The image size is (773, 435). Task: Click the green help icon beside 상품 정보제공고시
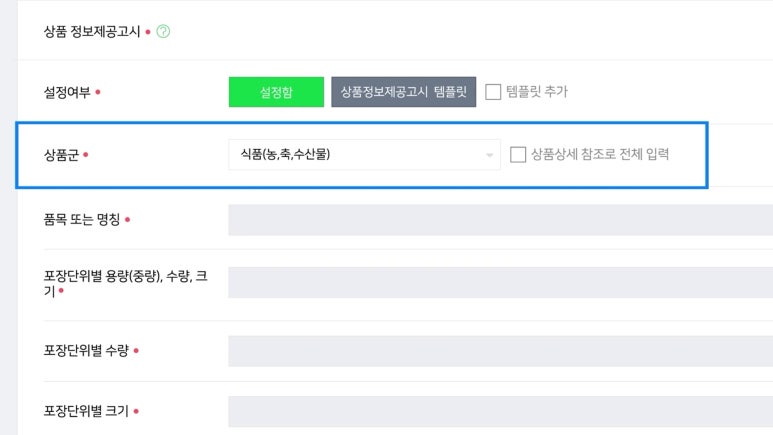164,31
